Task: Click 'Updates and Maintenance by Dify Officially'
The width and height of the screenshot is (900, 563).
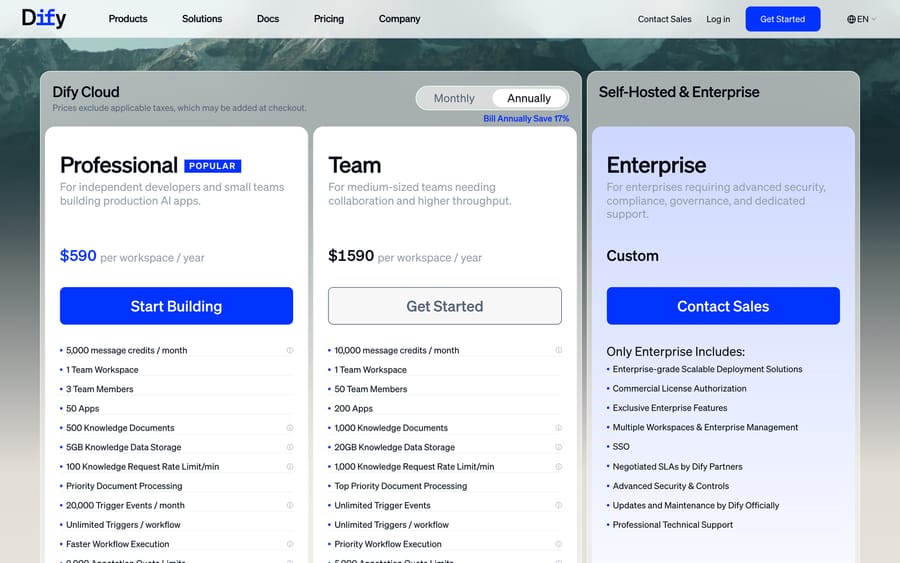Action: tap(696, 505)
